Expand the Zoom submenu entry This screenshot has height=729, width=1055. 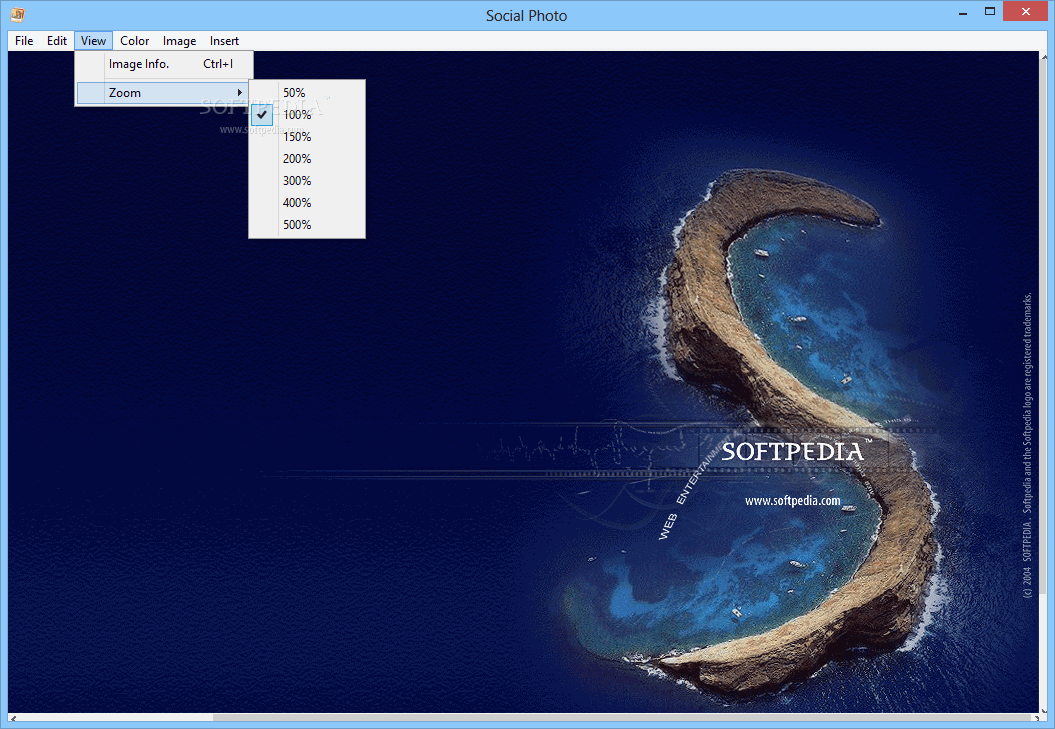(x=162, y=93)
